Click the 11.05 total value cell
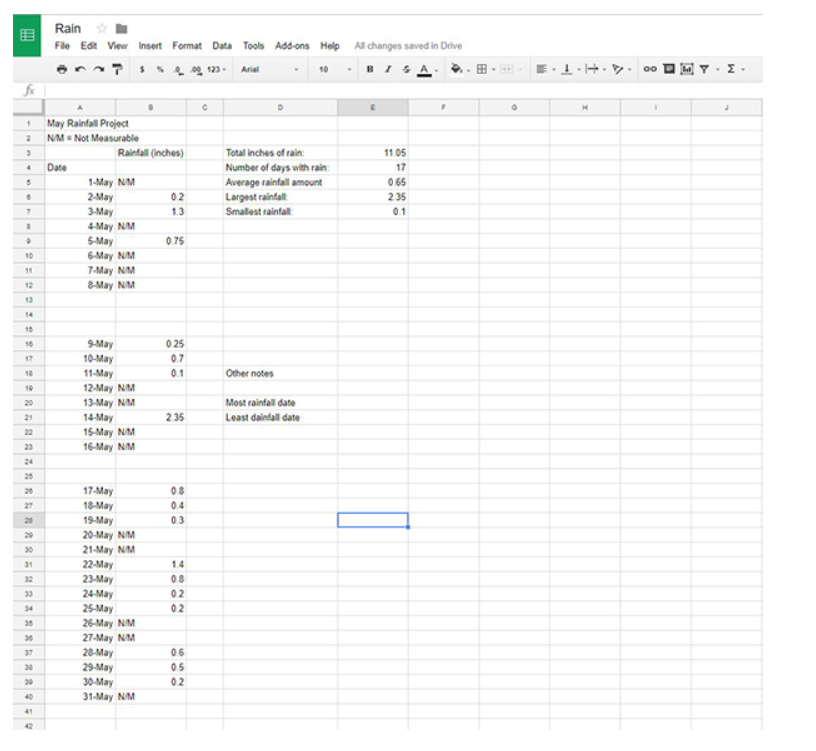This screenshot has width=816, height=751. [x=373, y=152]
